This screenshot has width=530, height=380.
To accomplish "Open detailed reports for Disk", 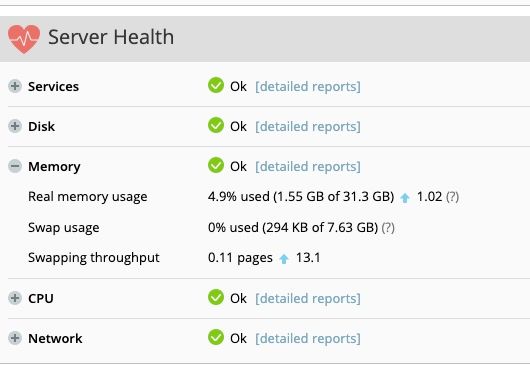I will click(x=308, y=127).
